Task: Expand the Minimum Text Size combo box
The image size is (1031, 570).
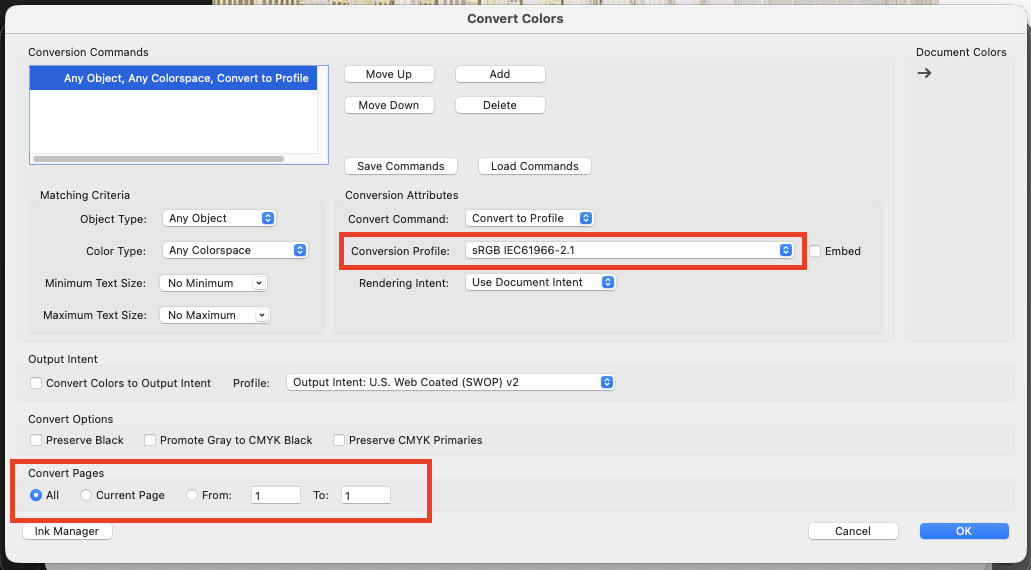Action: coord(214,283)
